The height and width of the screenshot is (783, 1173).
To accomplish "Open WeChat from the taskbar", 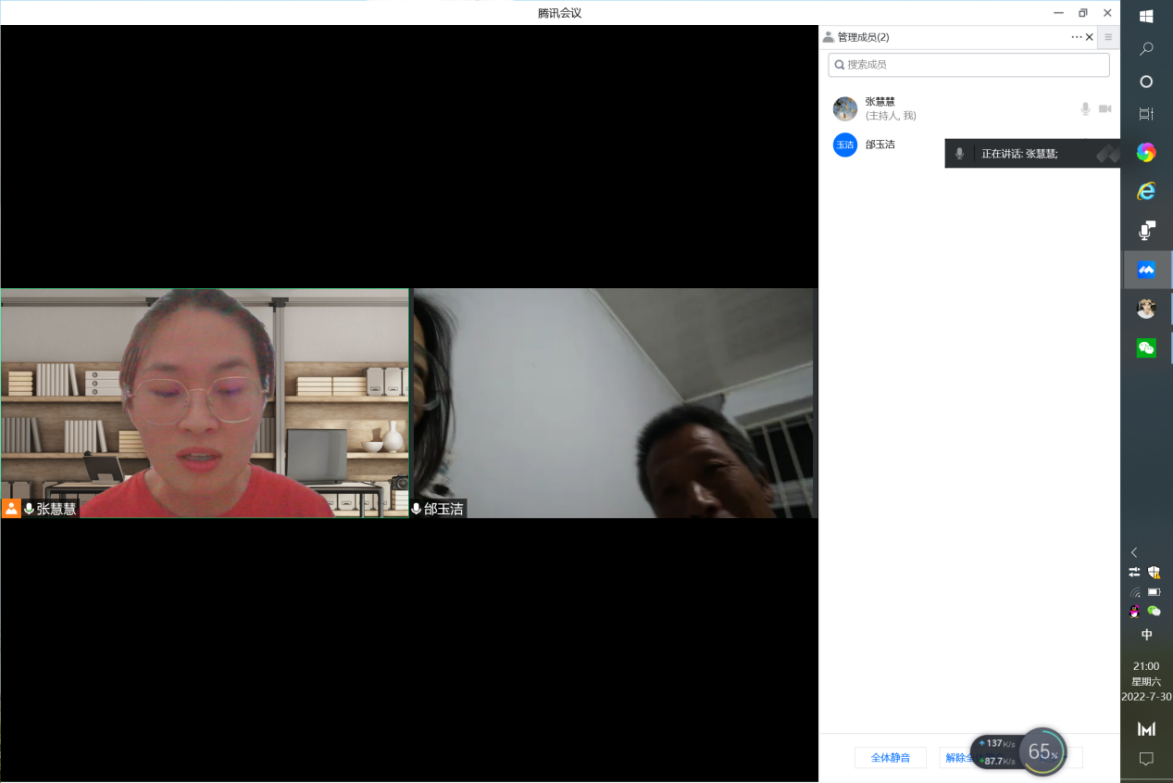I will pyautogui.click(x=1146, y=347).
